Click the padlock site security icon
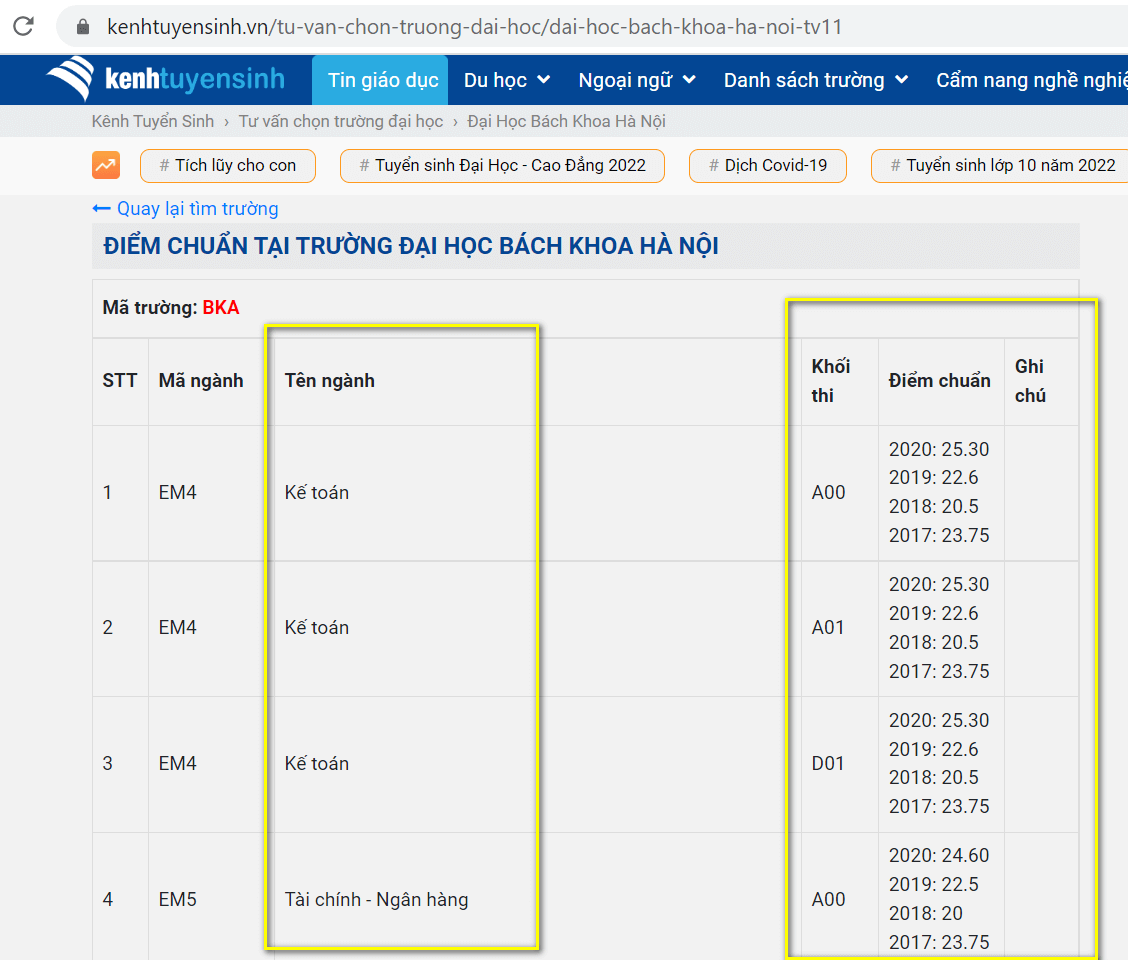The height and width of the screenshot is (960, 1128). pyautogui.click(x=83, y=27)
